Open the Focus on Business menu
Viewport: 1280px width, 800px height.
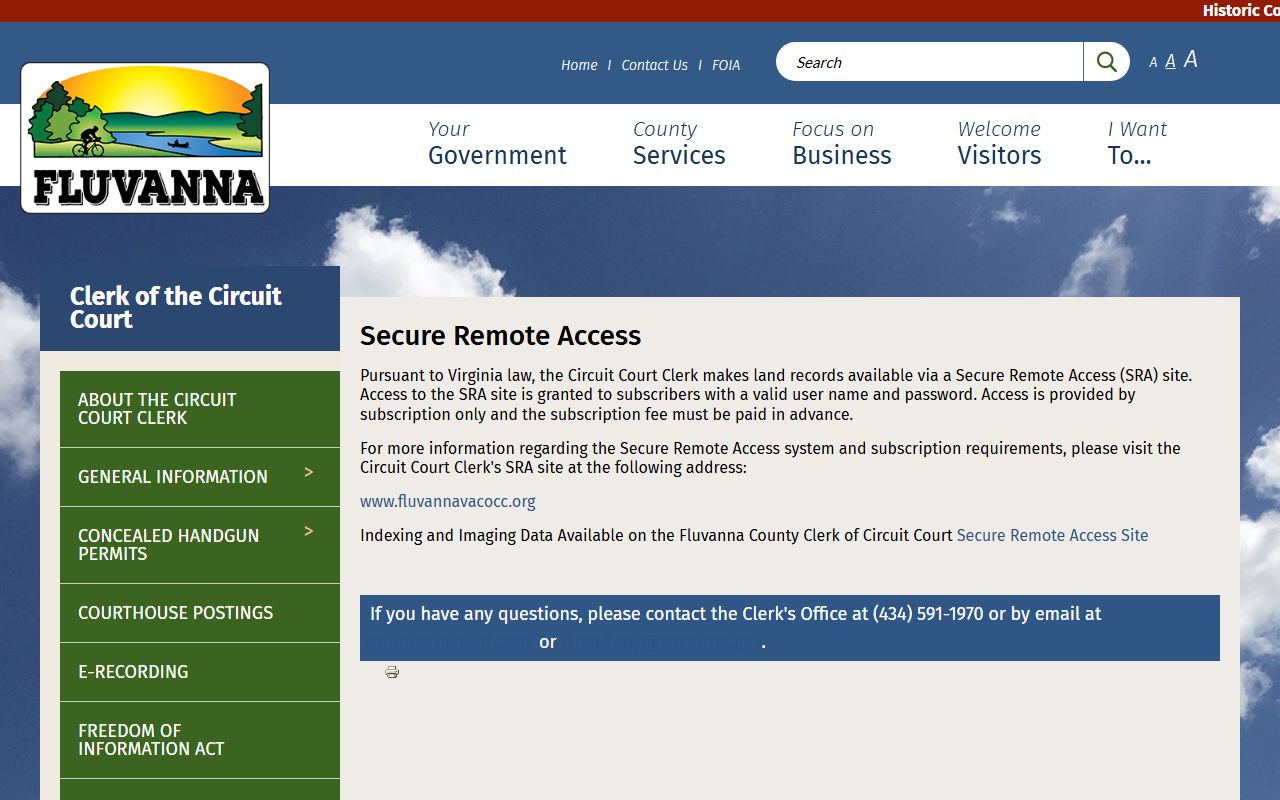pos(842,143)
